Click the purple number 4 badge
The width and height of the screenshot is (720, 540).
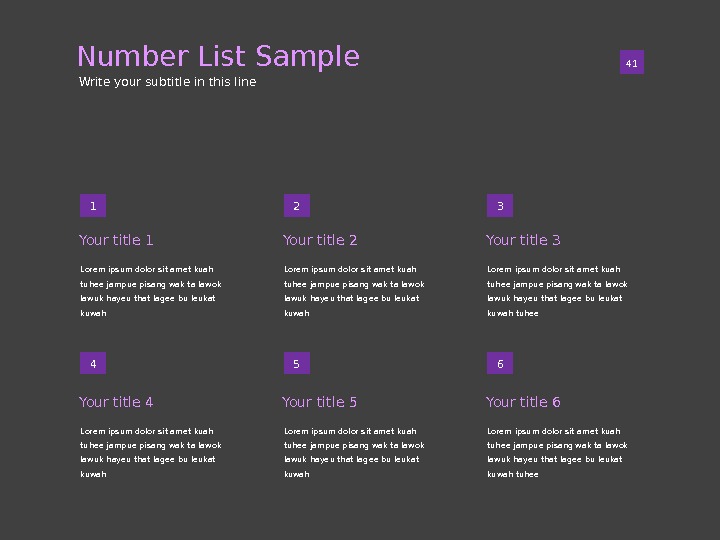click(93, 364)
